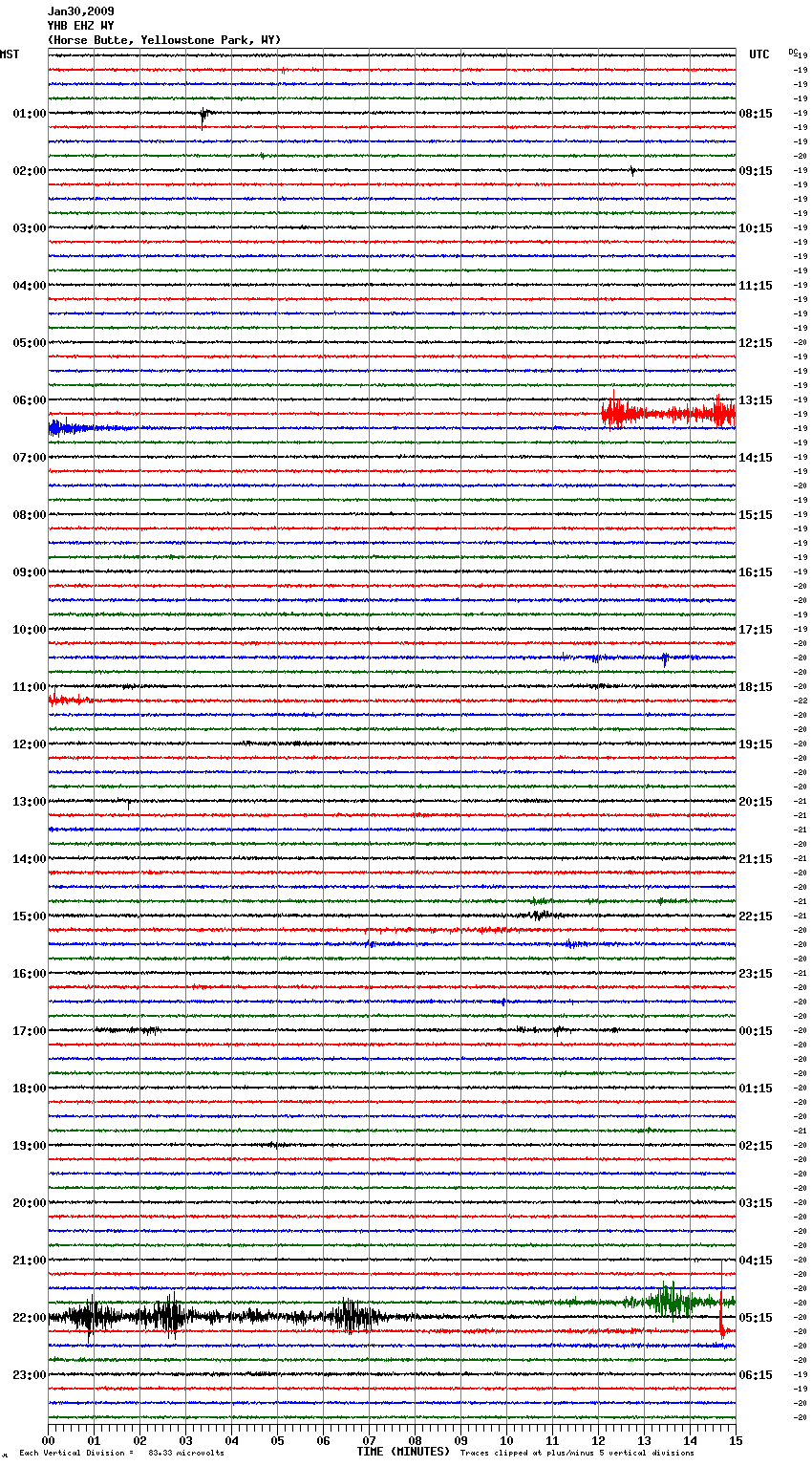Viewport: 812px width, 1466px height.
Task: Click the Traces clipped at plus/minus 5 note
Action: (577, 1453)
